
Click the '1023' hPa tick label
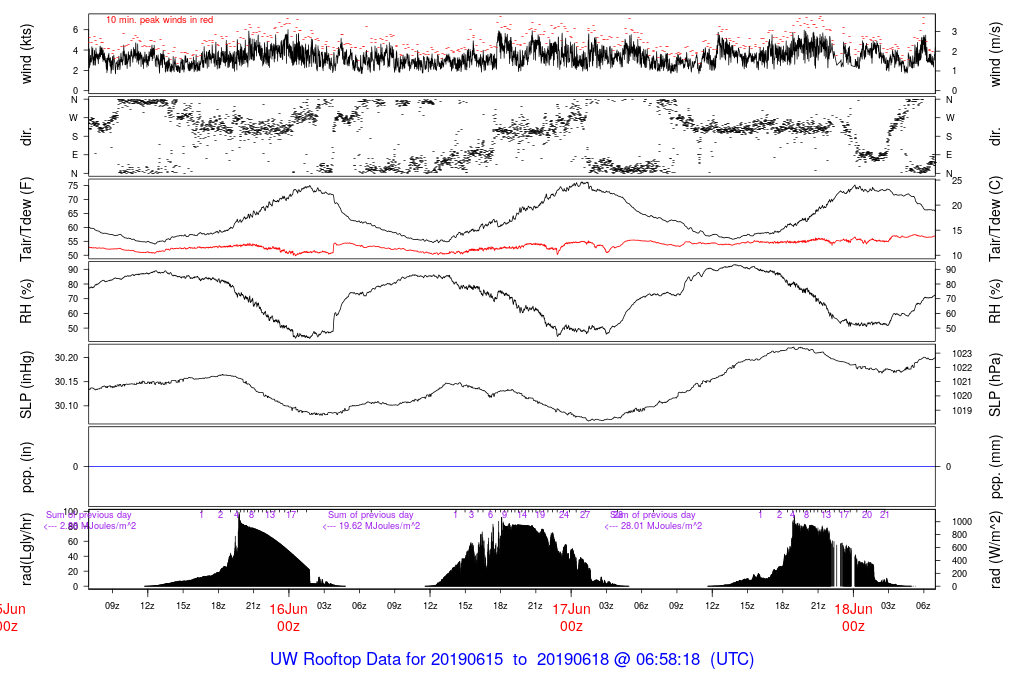click(x=962, y=353)
